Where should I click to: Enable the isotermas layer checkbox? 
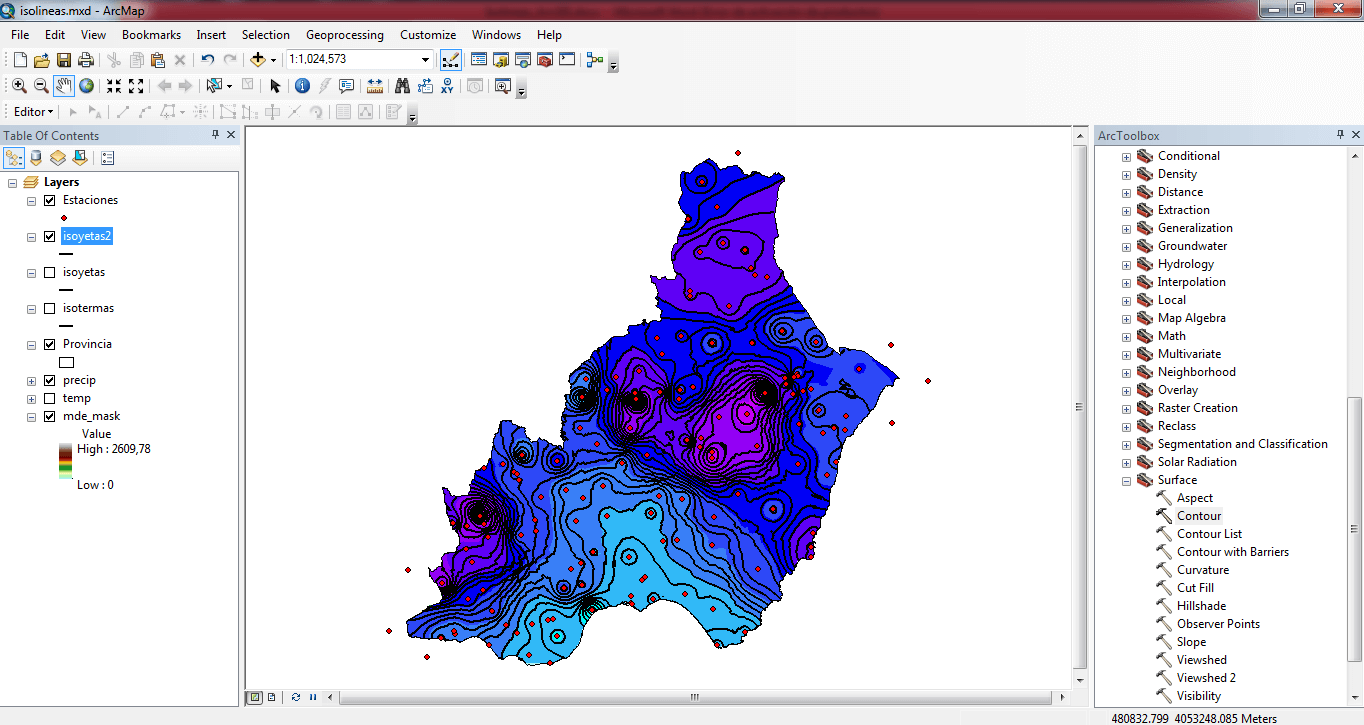tap(49, 308)
